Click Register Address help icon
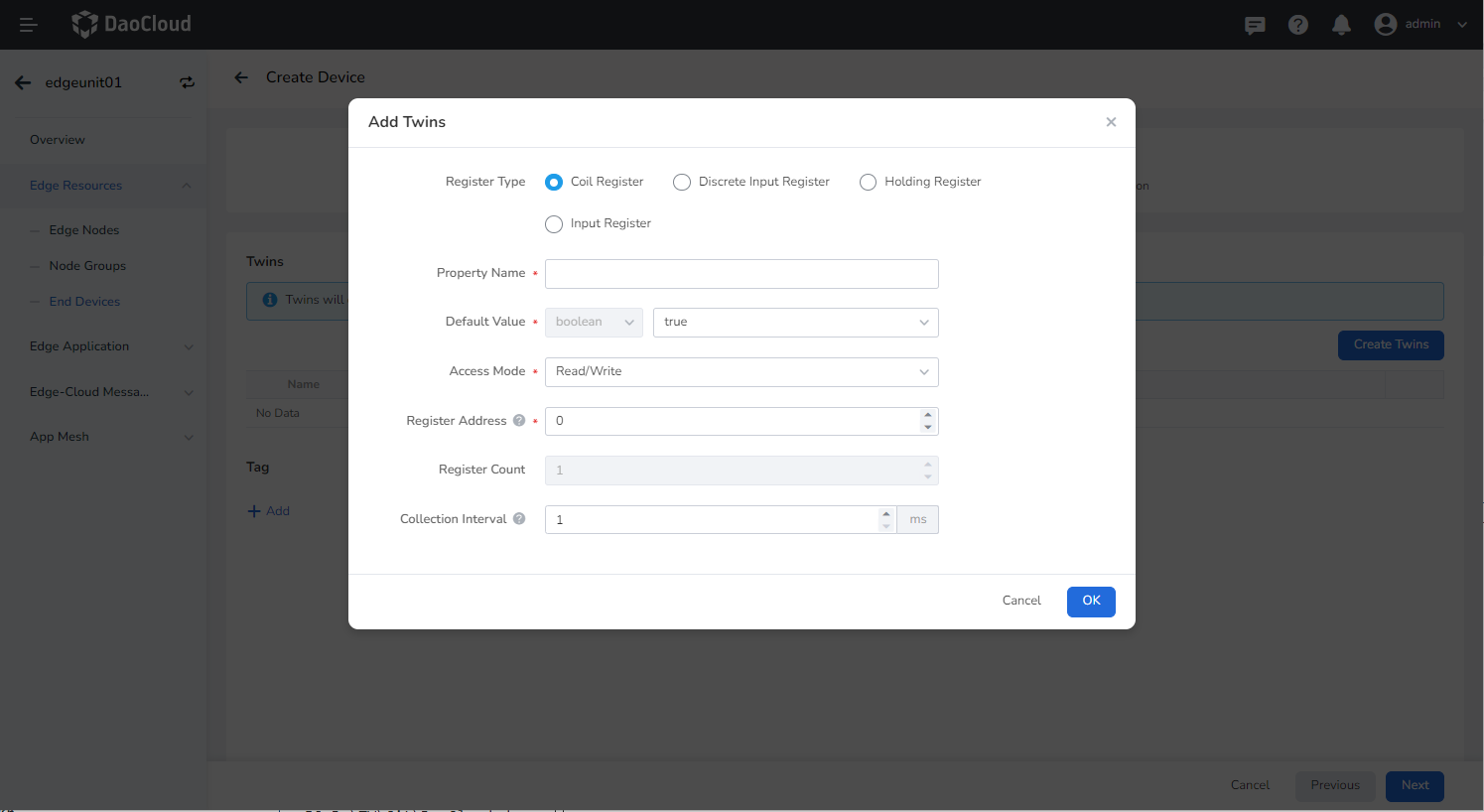 tap(519, 421)
